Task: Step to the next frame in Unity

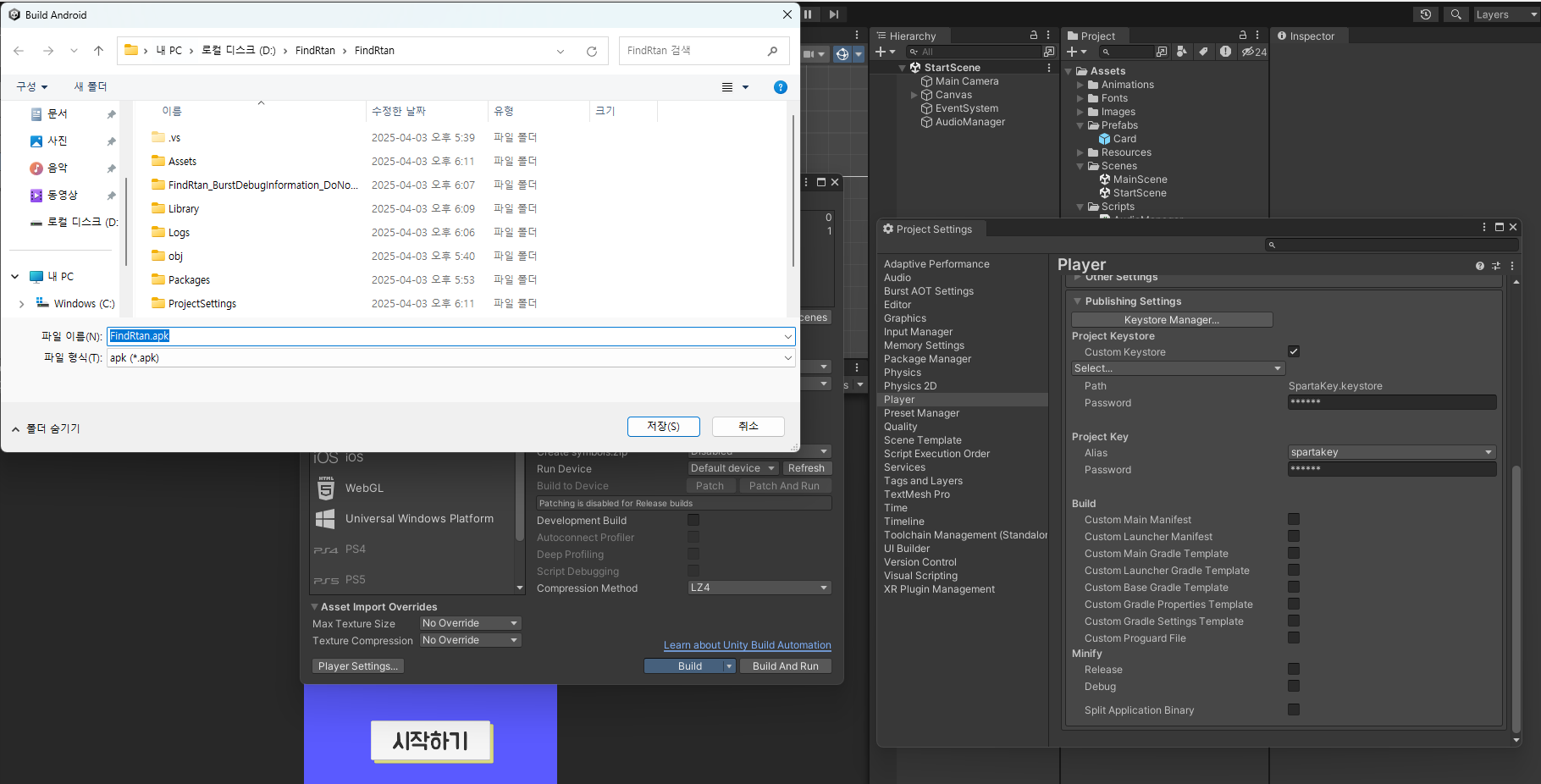Action: tap(834, 14)
